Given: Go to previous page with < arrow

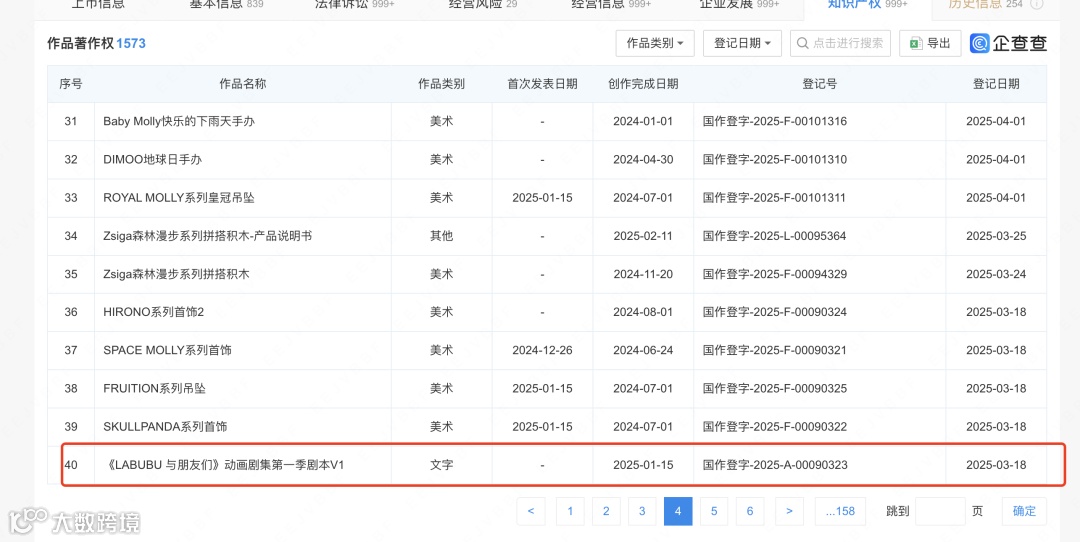Looking at the screenshot, I should [x=531, y=511].
